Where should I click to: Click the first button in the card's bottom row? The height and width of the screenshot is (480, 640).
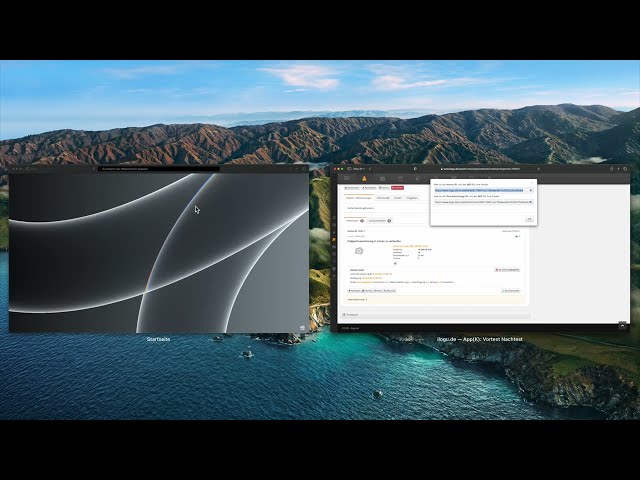354,291
